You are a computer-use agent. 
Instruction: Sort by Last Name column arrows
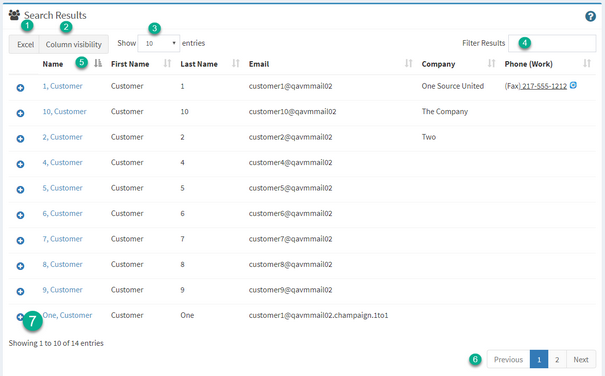click(236, 63)
